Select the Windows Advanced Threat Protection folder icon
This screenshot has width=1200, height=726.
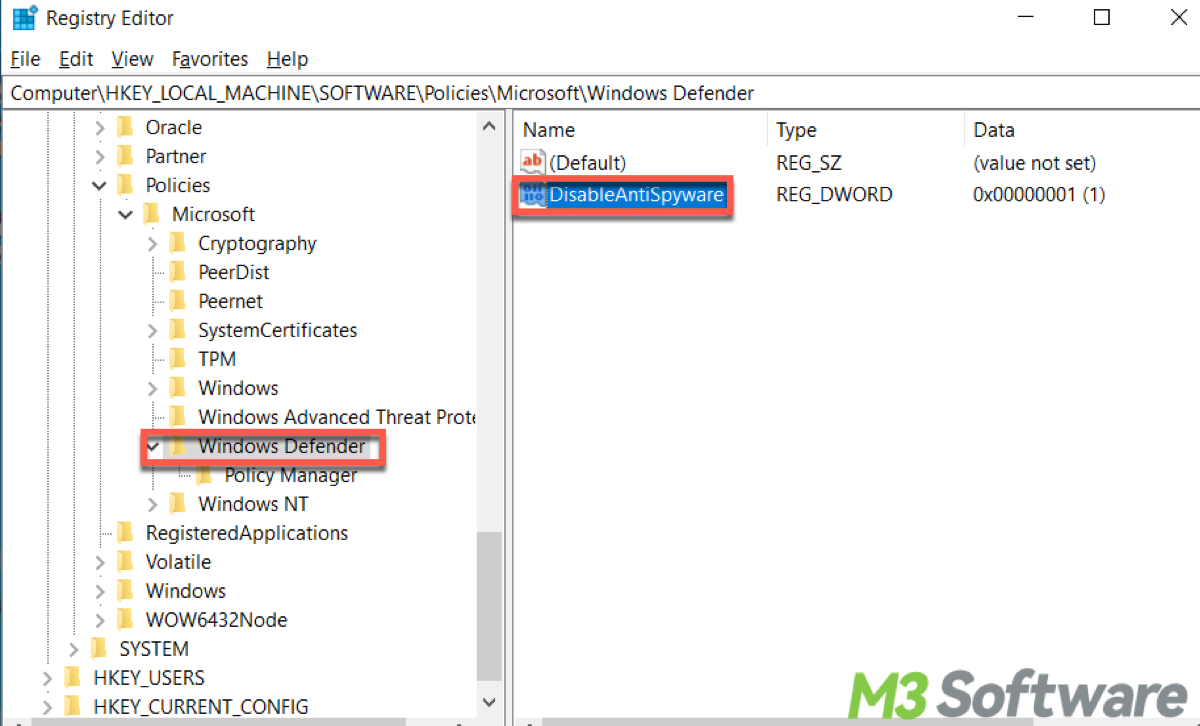[178, 417]
